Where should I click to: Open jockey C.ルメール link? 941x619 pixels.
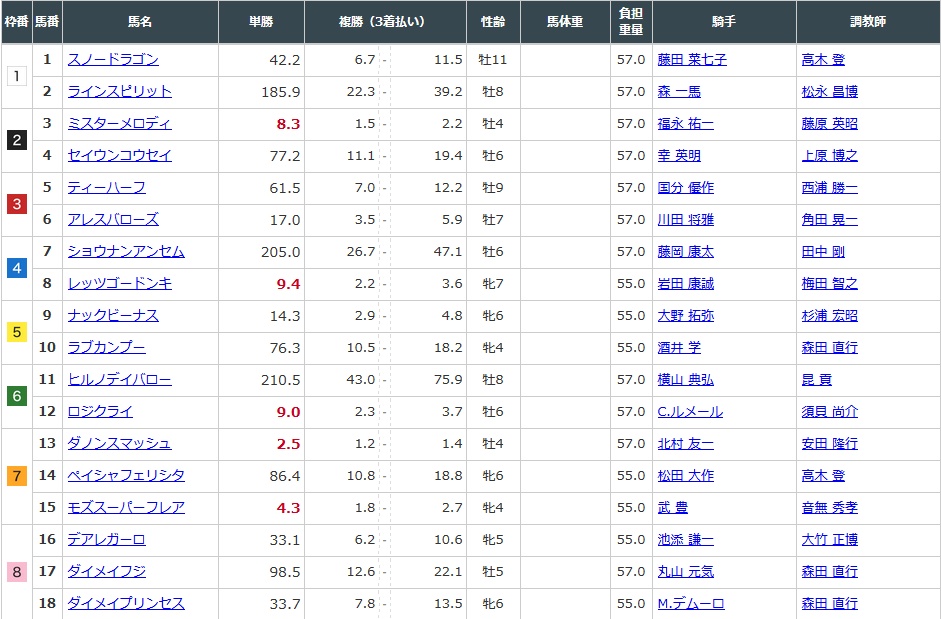tap(690, 412)
